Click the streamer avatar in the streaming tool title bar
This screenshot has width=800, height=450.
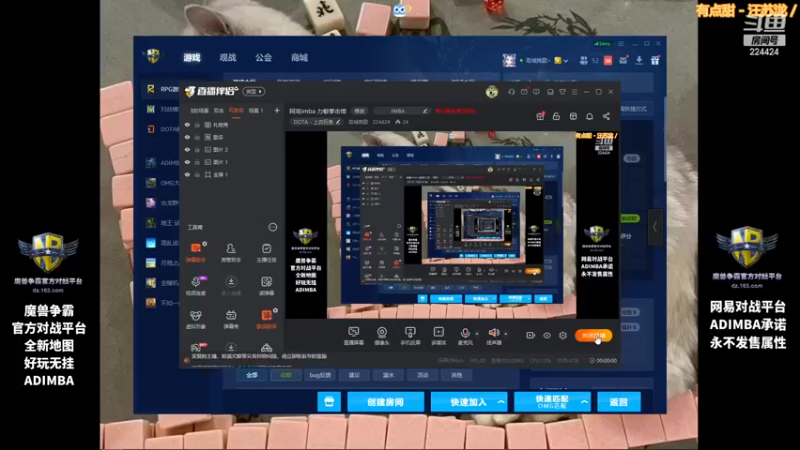(492, 92)
